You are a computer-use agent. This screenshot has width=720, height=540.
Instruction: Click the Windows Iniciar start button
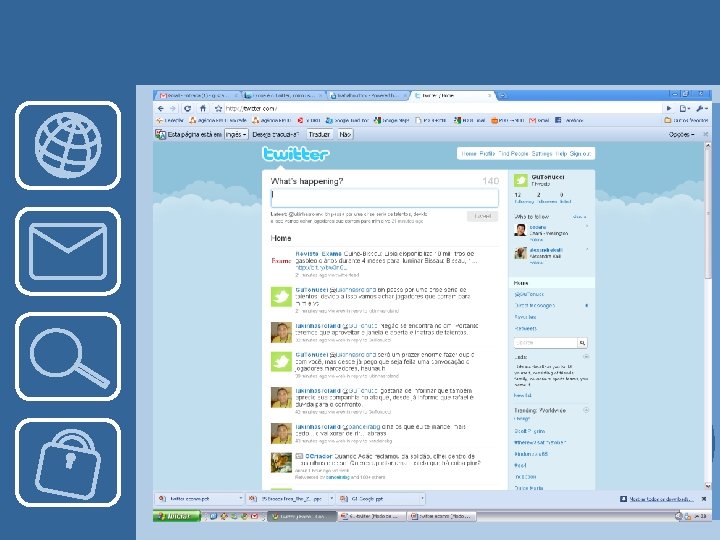[x=177, y=516]
